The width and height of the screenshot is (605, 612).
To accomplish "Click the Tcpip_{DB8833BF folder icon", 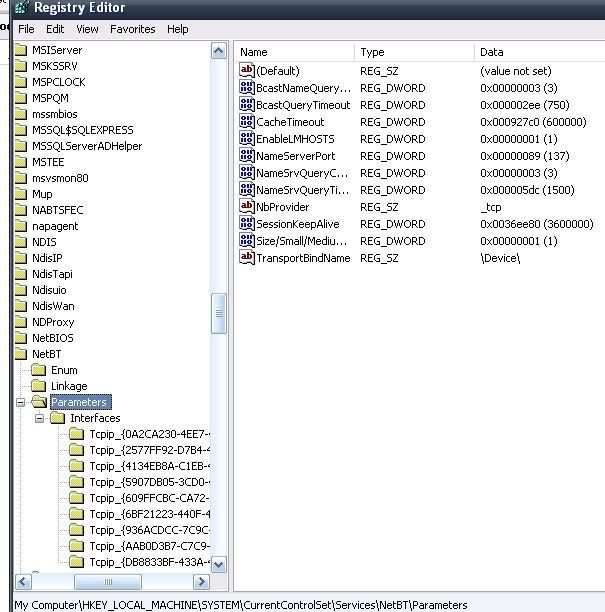I will point(76,562).
